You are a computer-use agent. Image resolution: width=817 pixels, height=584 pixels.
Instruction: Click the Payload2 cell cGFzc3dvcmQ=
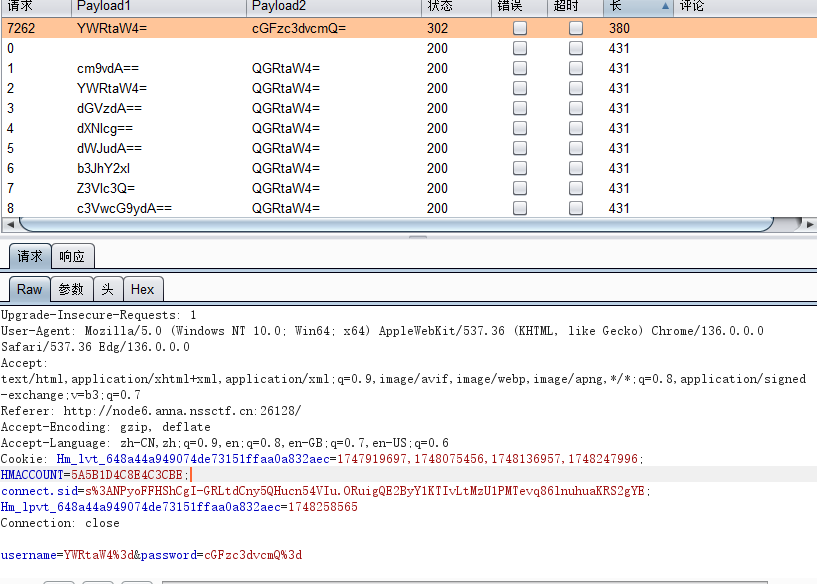click(x=299, y=28)
